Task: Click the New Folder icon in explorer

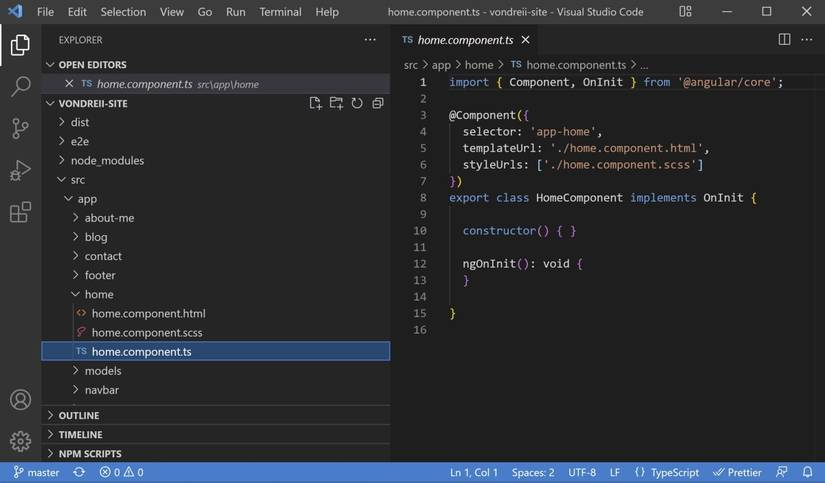Action: click(x=336, y=103)
